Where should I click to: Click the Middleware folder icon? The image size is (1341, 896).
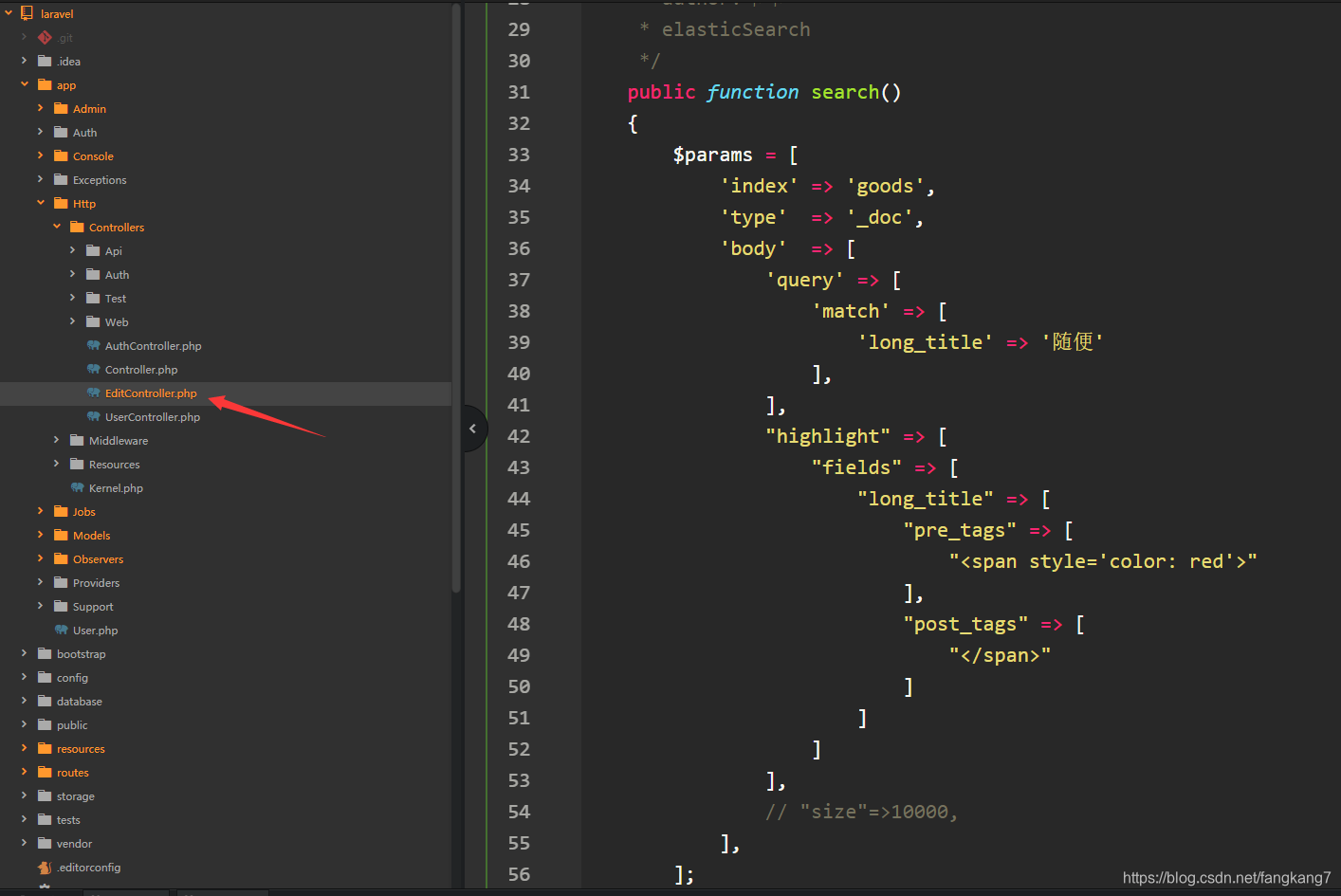point(77,440)
